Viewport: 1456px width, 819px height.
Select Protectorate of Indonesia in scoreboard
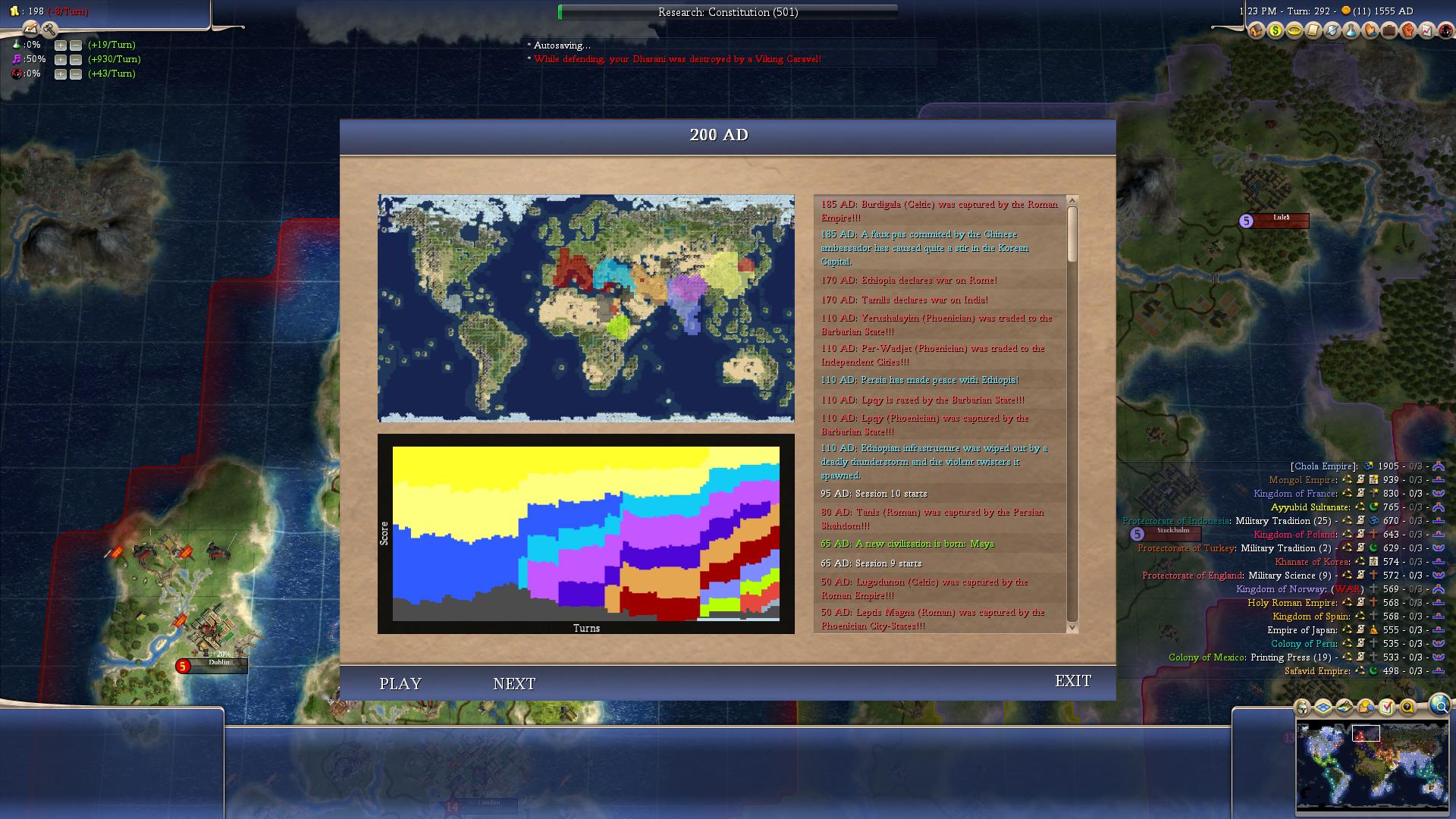(x=1176, y=521)
